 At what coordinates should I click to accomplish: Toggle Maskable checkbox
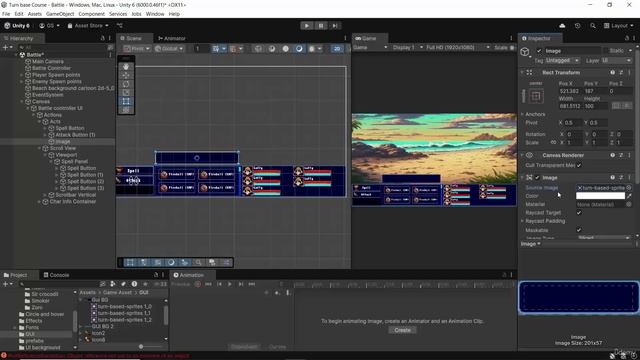[x=579, y=230]
